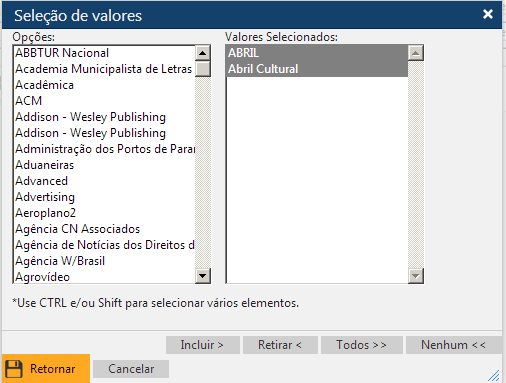Select the Advanced option
Viewport: 506px width, 383px height.
(x=104, y=181)
